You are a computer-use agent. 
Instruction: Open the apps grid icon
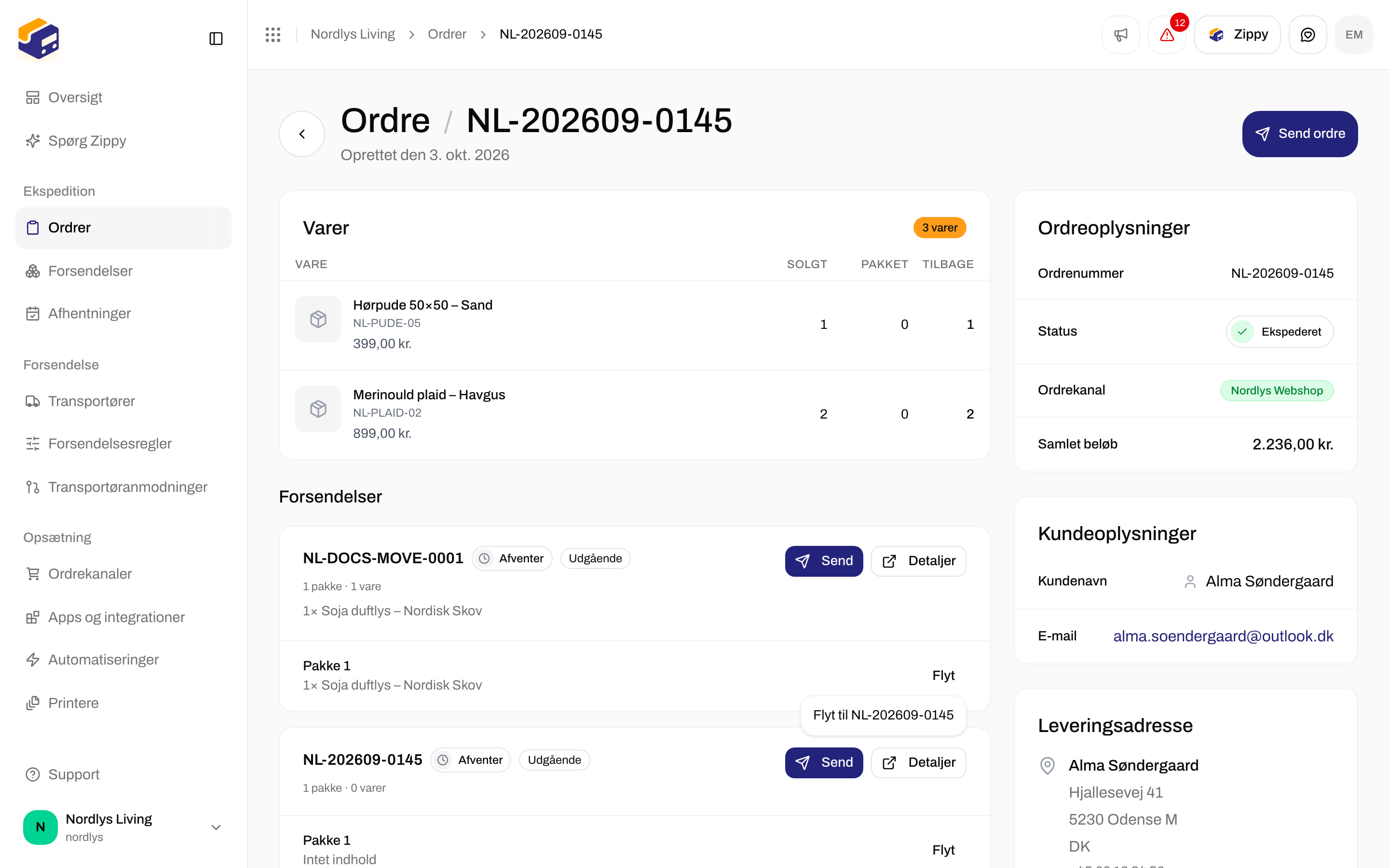tap(273, 34)
